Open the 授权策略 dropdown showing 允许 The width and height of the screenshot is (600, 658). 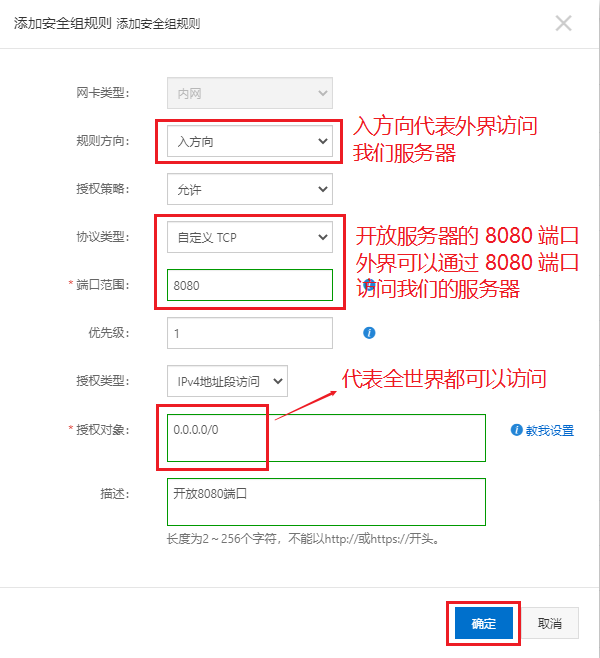pyautogui.click(x=250, y=189)
